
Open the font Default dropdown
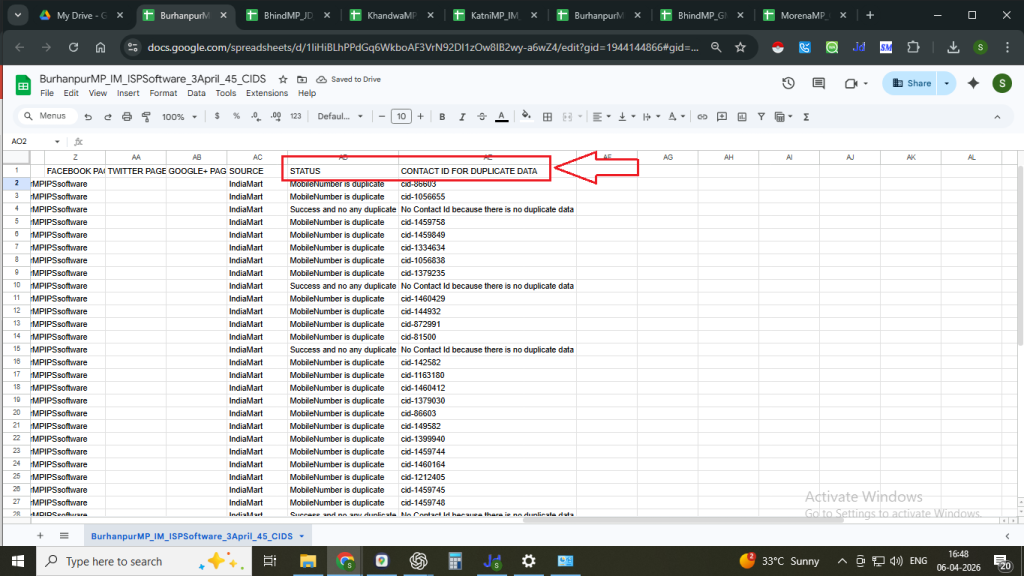tap(340, 116)
